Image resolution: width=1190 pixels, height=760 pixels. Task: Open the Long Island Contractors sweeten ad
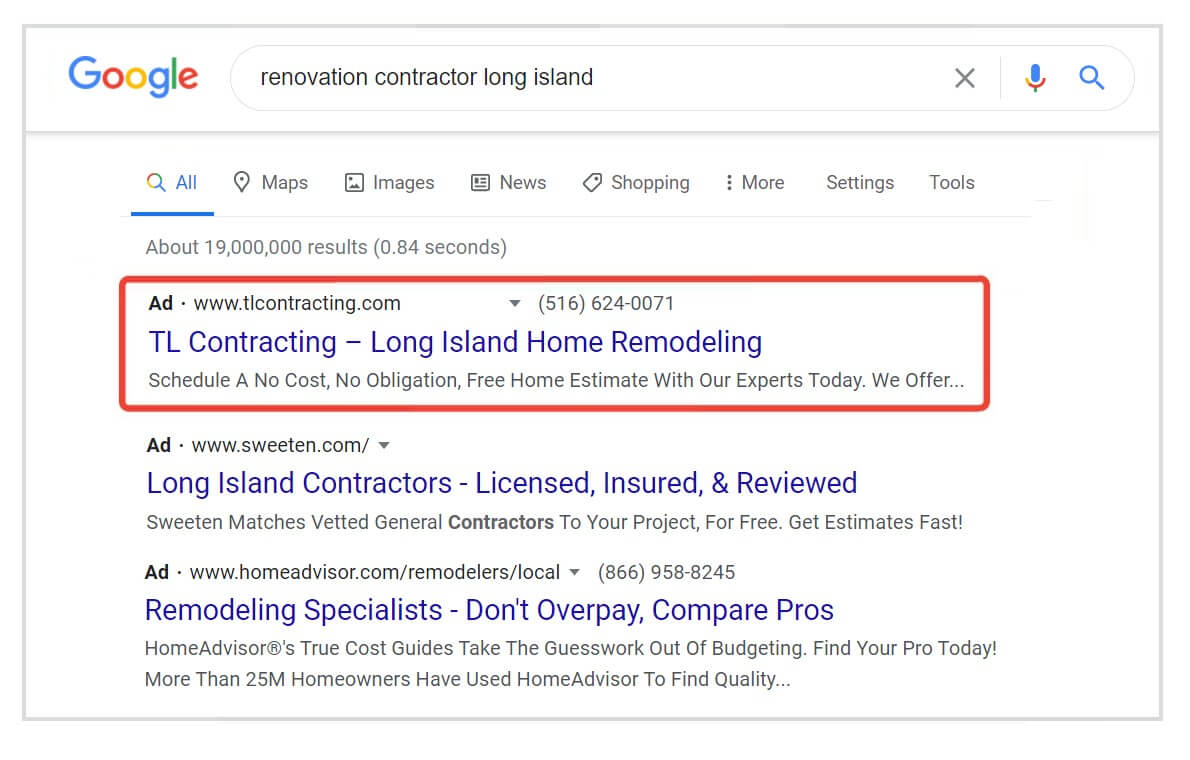coord(501,483)
